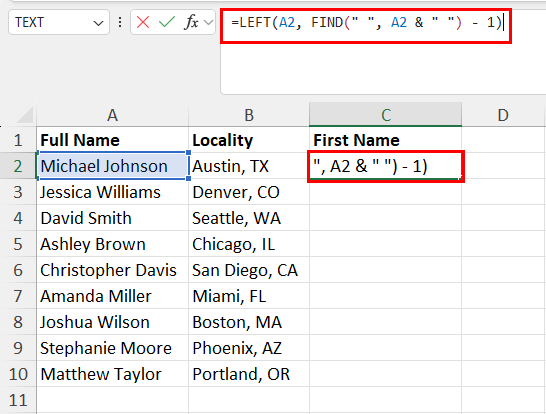Screen dimensions: 546x414
Task: Select row 11 header
Action: [18, 400]
